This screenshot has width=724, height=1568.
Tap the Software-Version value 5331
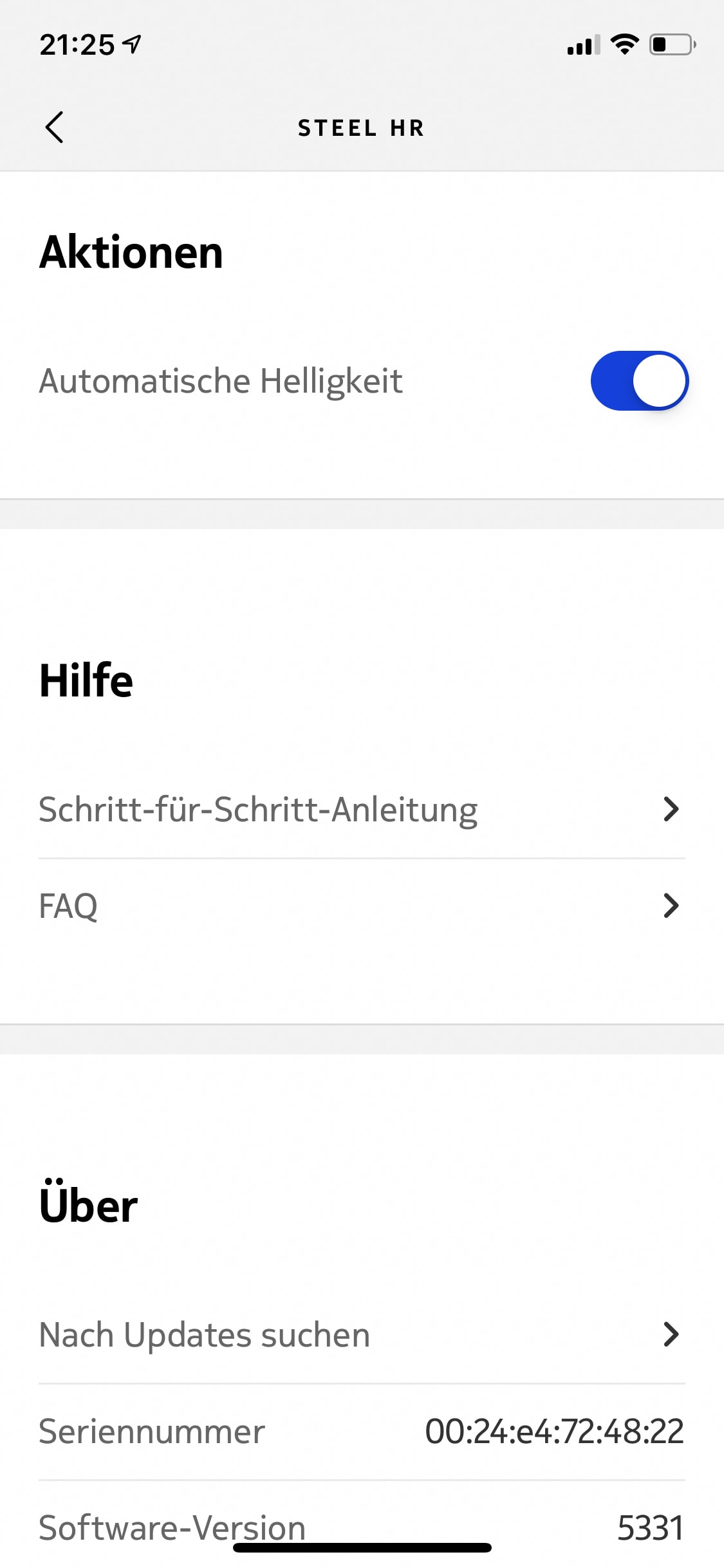pyautogui.click(x=651, y=1528)
